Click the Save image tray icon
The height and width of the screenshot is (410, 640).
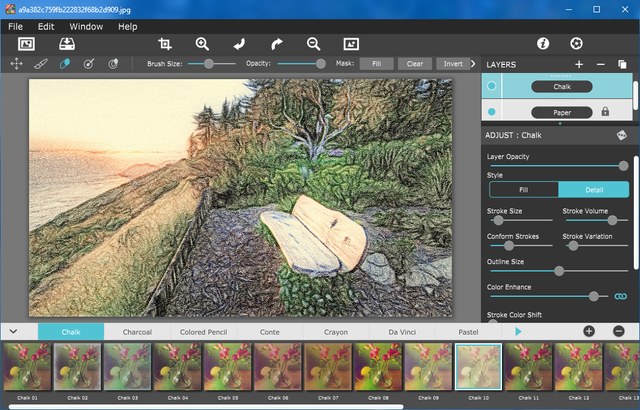tap(67, 44)
